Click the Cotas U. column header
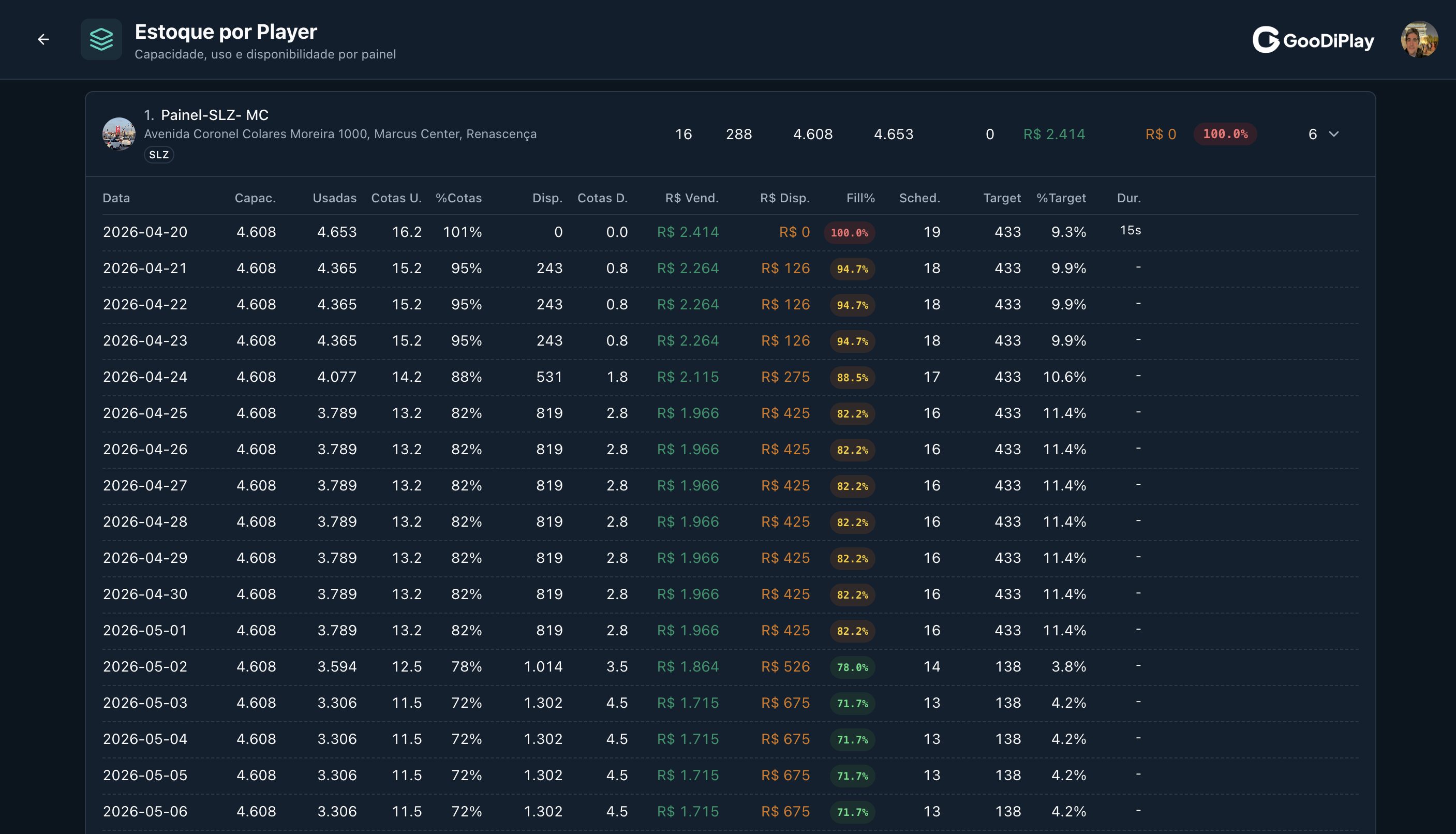 click(396, 198)
